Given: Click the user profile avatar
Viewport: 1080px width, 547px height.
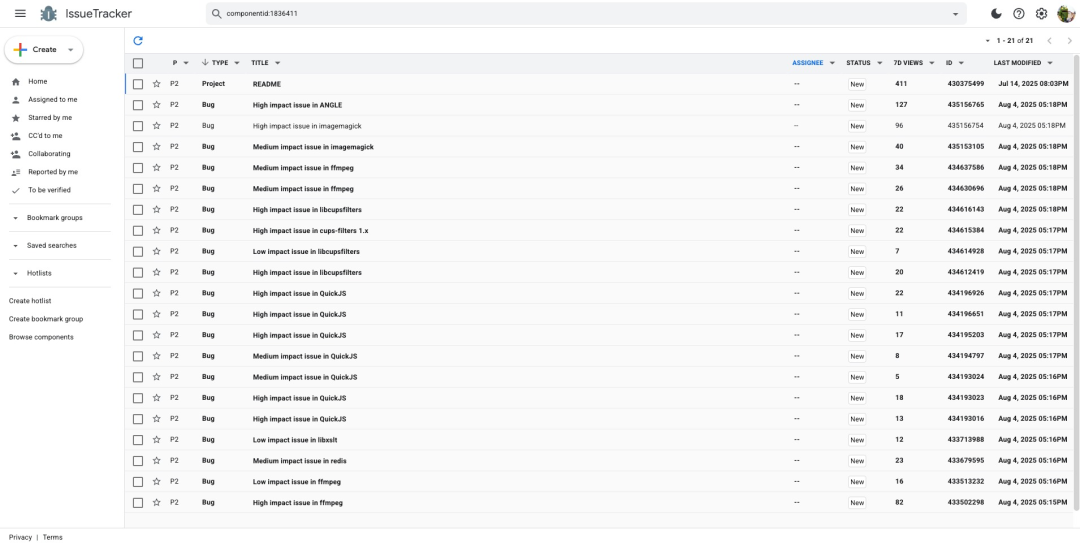Looking at the screenshot, I should coord(1066,14).
